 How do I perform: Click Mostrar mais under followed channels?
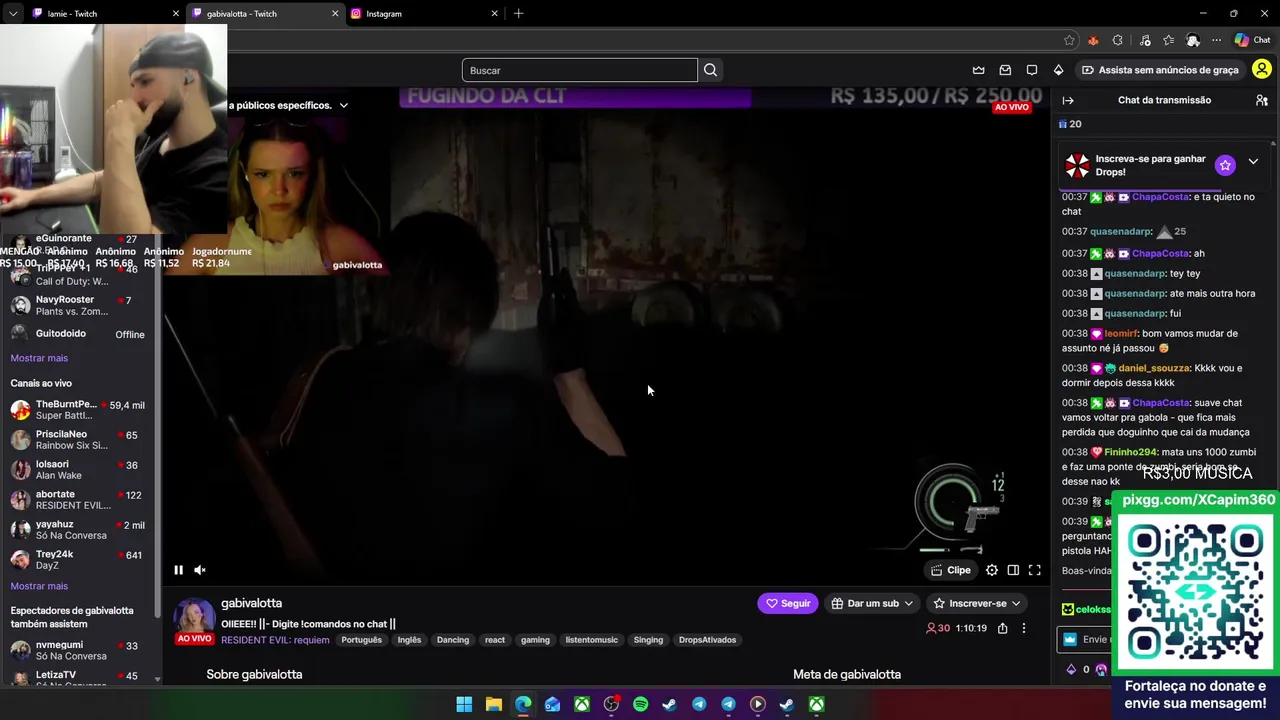point(39,358)
